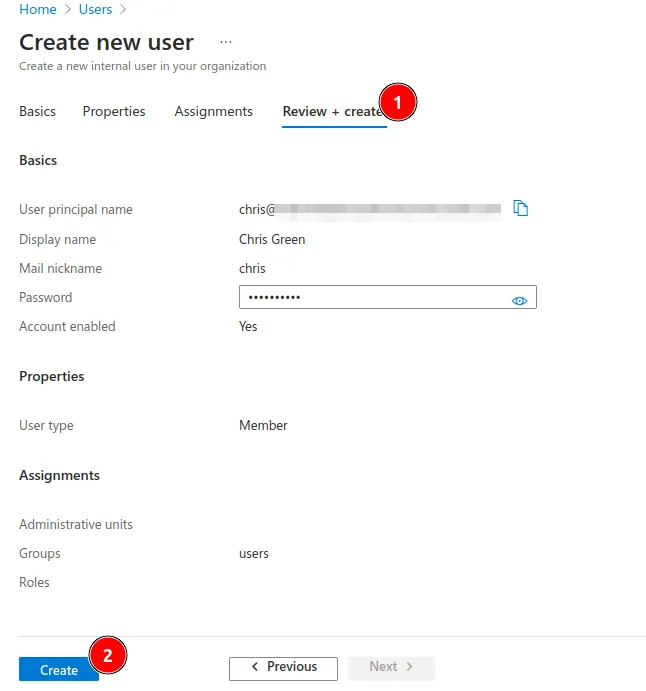The image size is (646, 691).
Task: Click the Chris Green display name value
Action: click(272, 239)
